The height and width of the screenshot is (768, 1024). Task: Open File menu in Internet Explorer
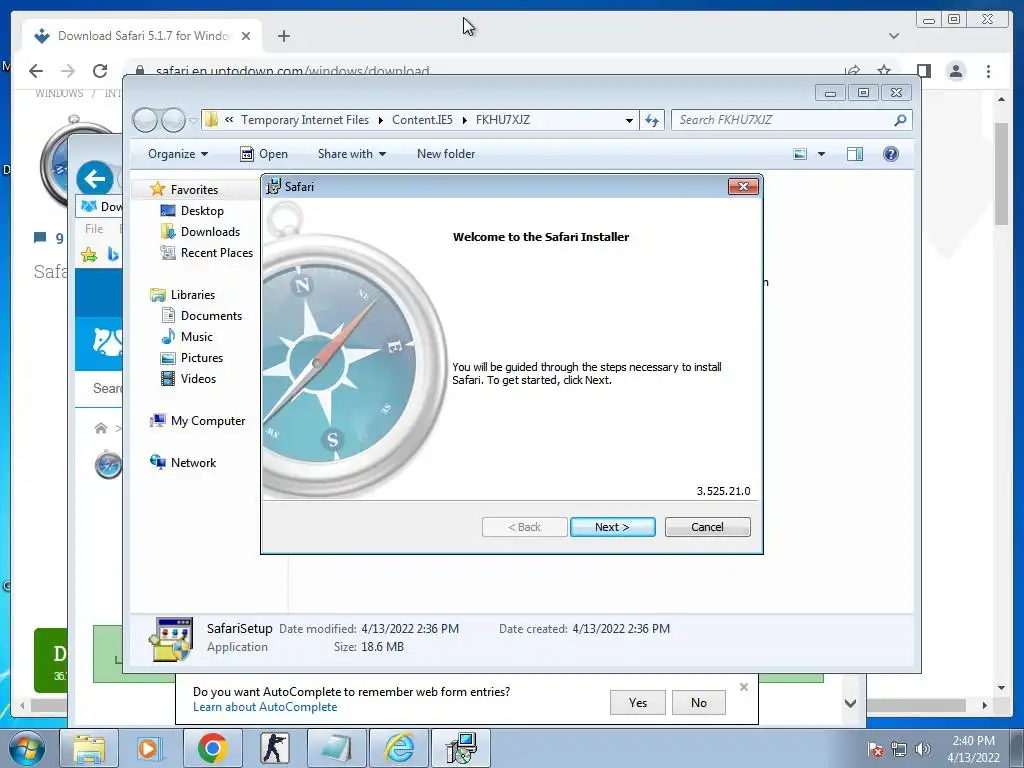(x=94, y=229)
